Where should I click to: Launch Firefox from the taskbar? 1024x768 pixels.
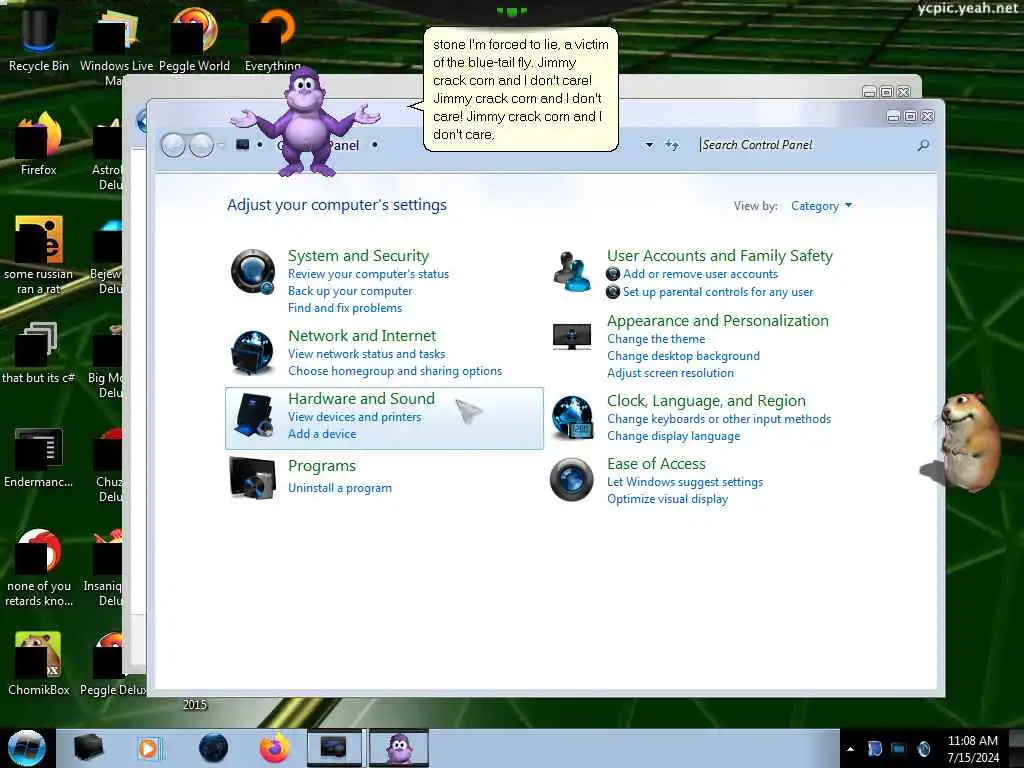(x=274, y=748)
